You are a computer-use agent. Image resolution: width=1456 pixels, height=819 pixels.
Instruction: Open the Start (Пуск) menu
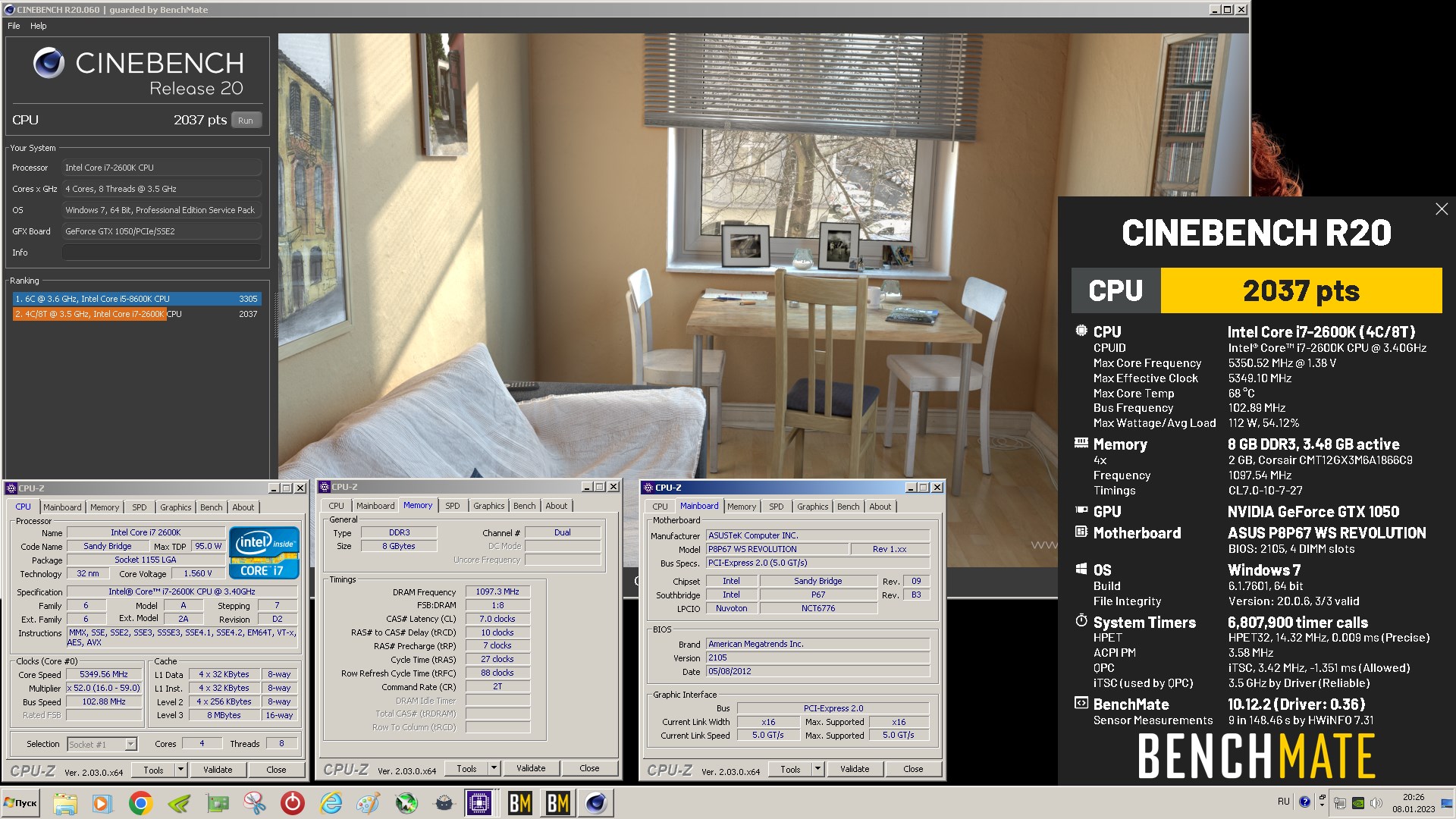tap(20, 802)
